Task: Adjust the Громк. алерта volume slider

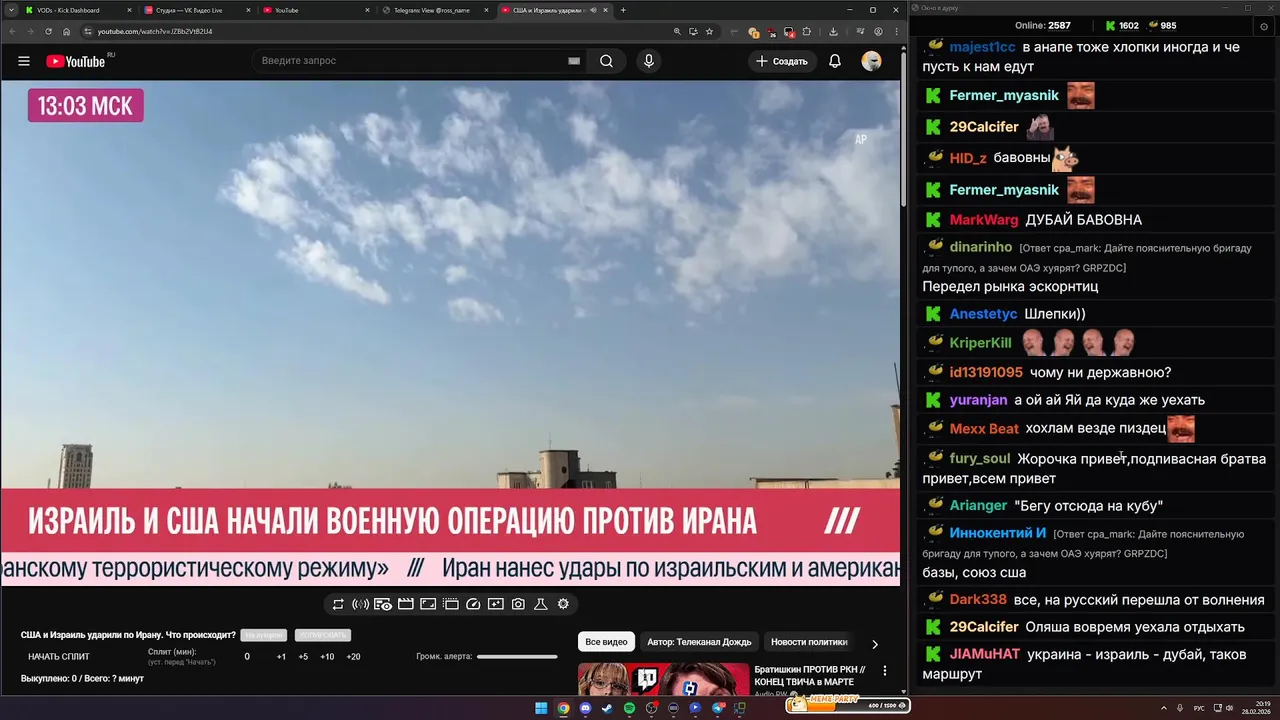Action: (x=517, y=657)
